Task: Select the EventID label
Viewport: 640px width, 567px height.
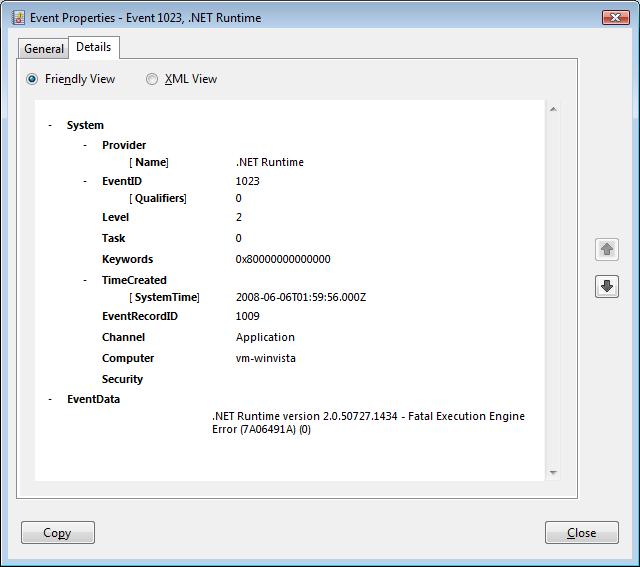Action: pos(122,181)
